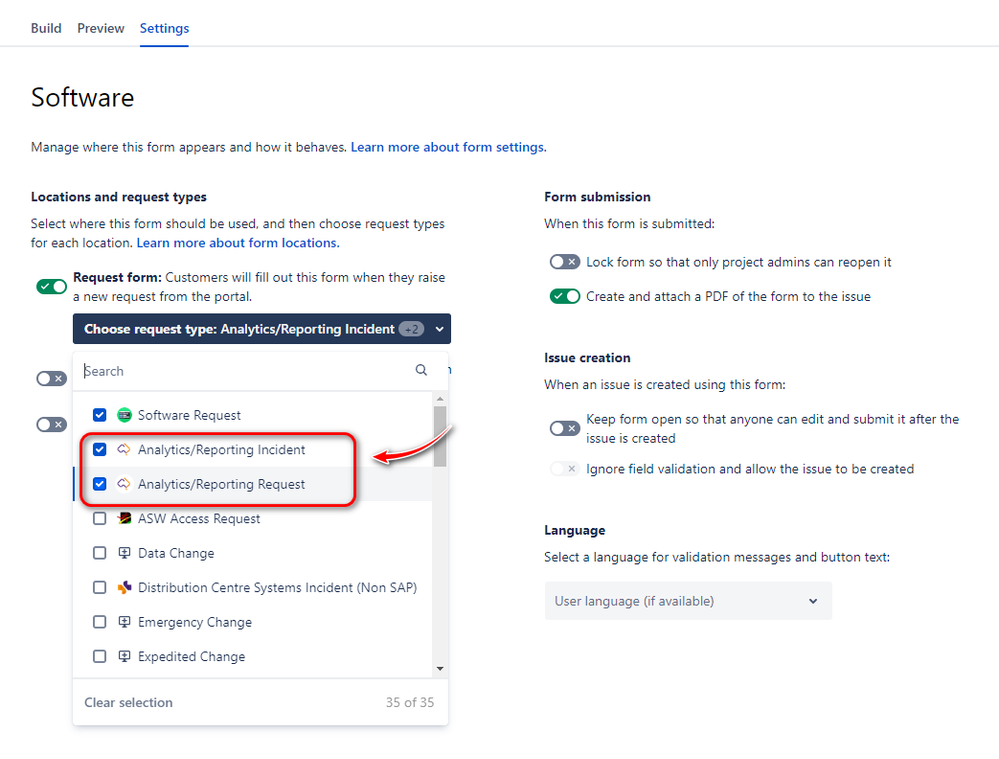Click the 'ASW Access Request' option label
This screenshot has width=999, height=759.
pos(199,519)
